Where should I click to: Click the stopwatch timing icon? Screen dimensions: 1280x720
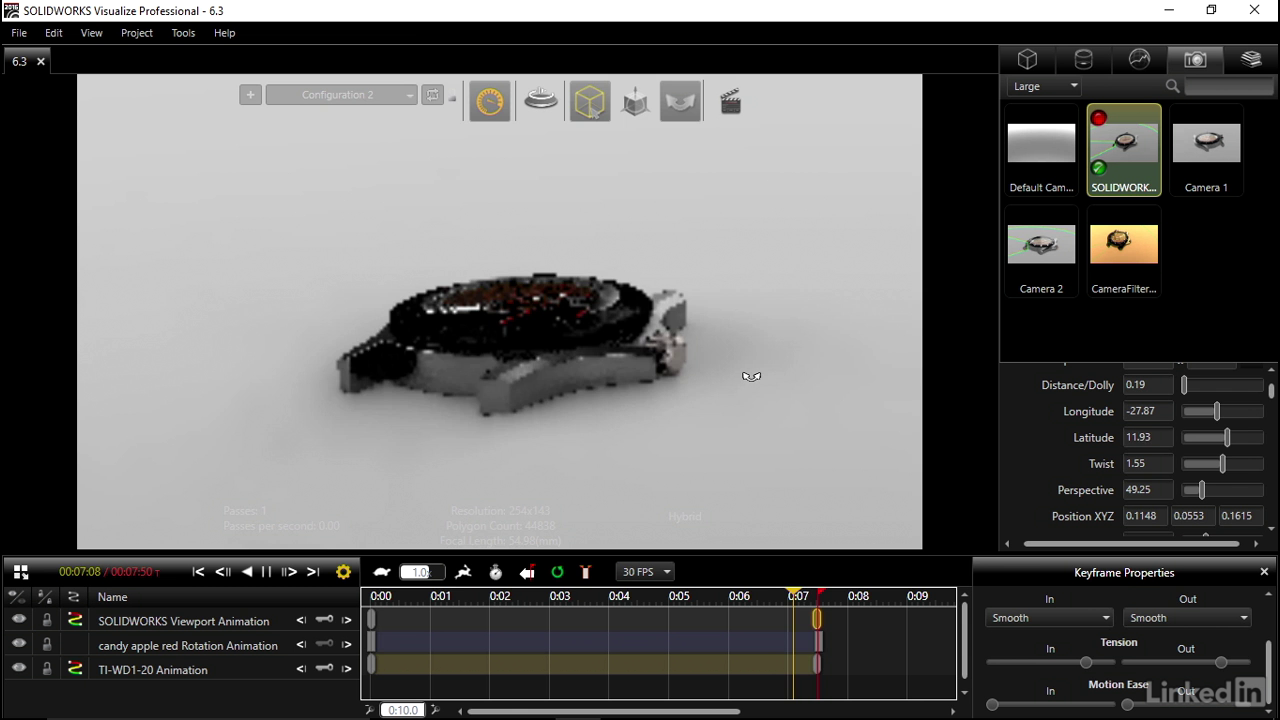[x=496, y=572]
